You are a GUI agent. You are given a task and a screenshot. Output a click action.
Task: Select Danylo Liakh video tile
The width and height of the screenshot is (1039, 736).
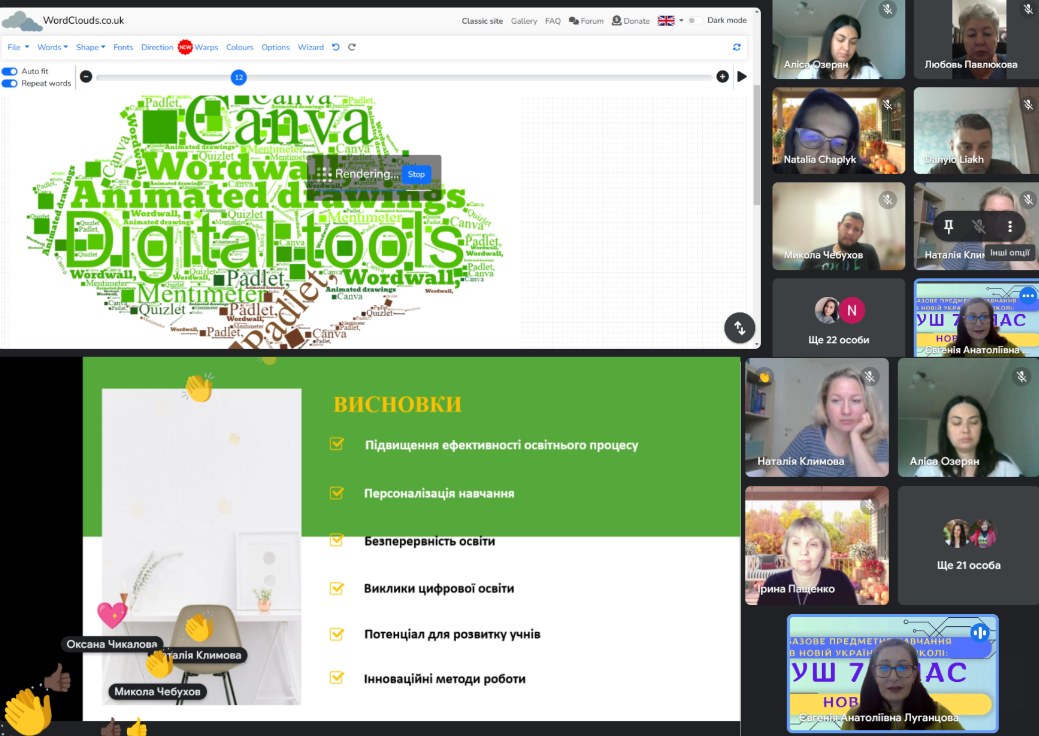976,131
